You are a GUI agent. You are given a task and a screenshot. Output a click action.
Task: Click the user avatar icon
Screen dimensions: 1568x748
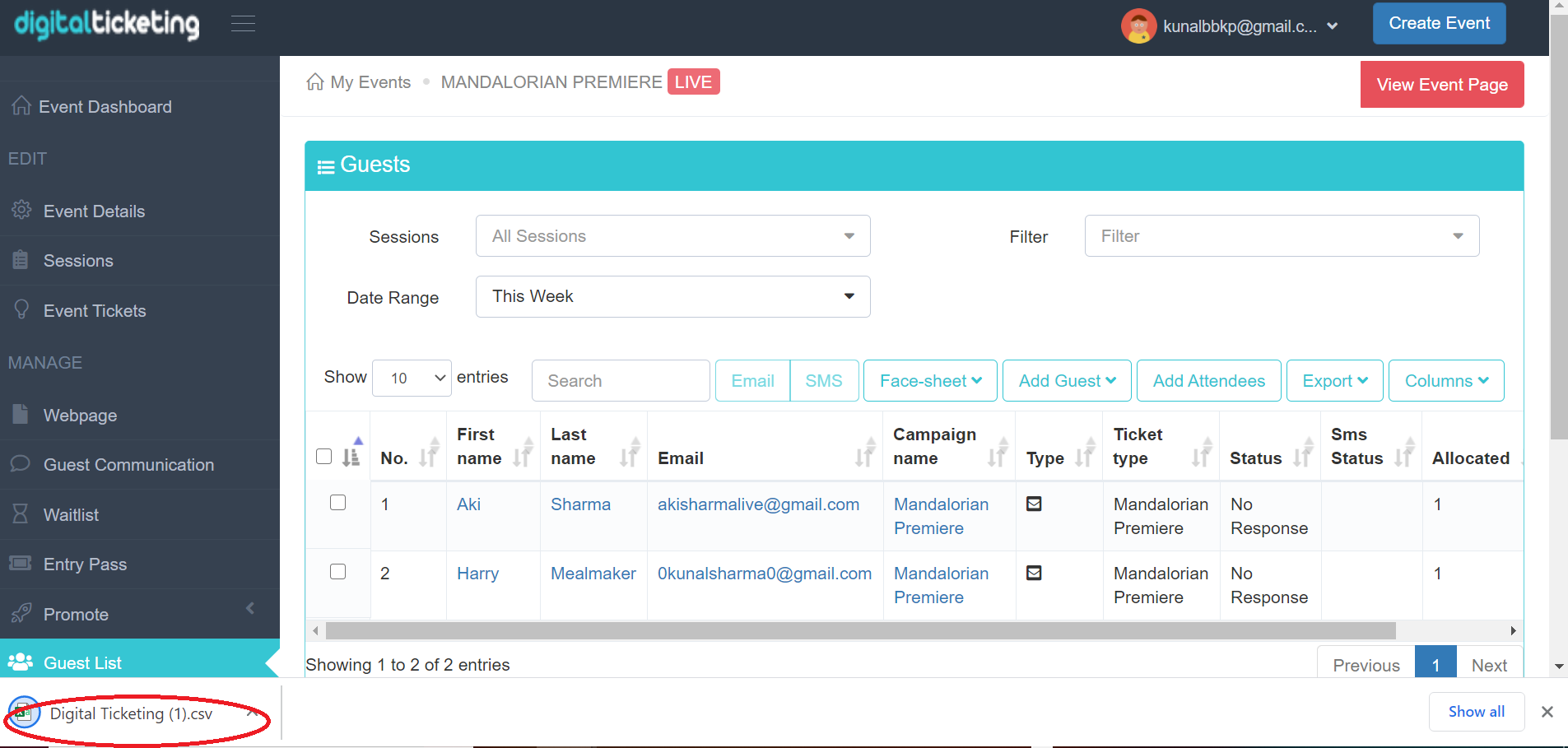pos(1138,26)
